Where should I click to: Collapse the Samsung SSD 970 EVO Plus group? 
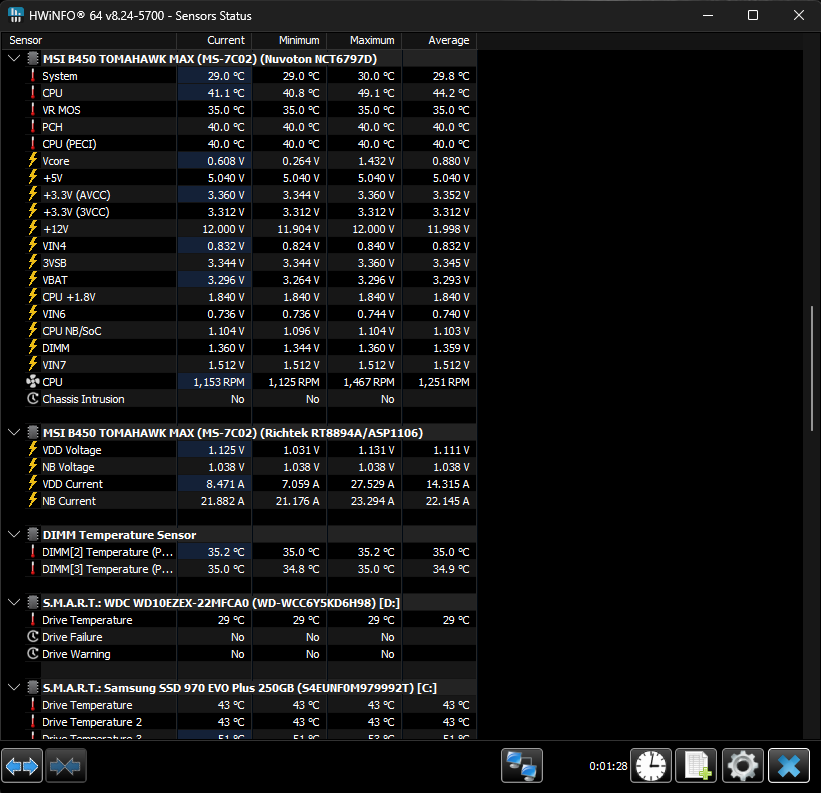click(x=14, y=687)
